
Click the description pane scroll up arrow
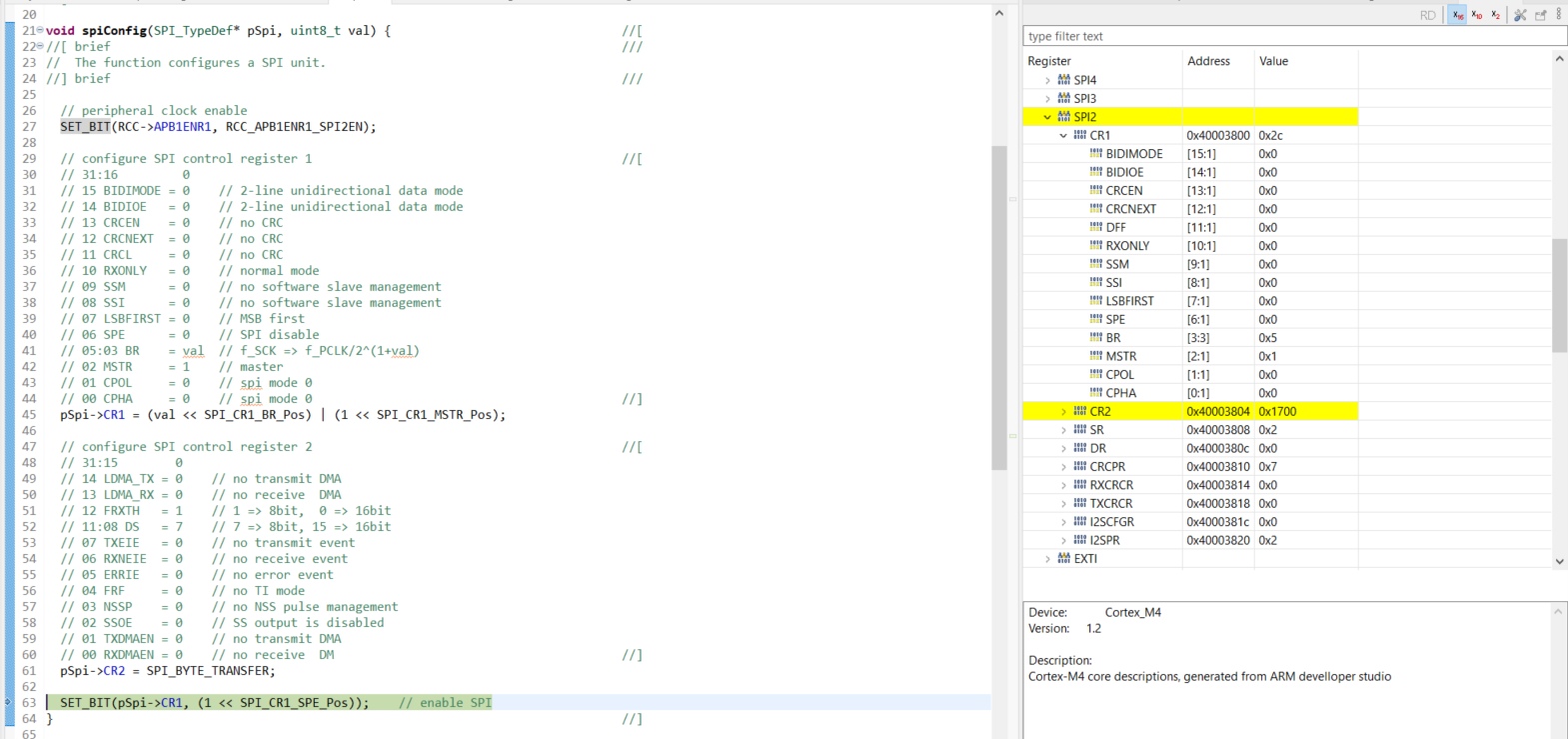pos(1558,610)
